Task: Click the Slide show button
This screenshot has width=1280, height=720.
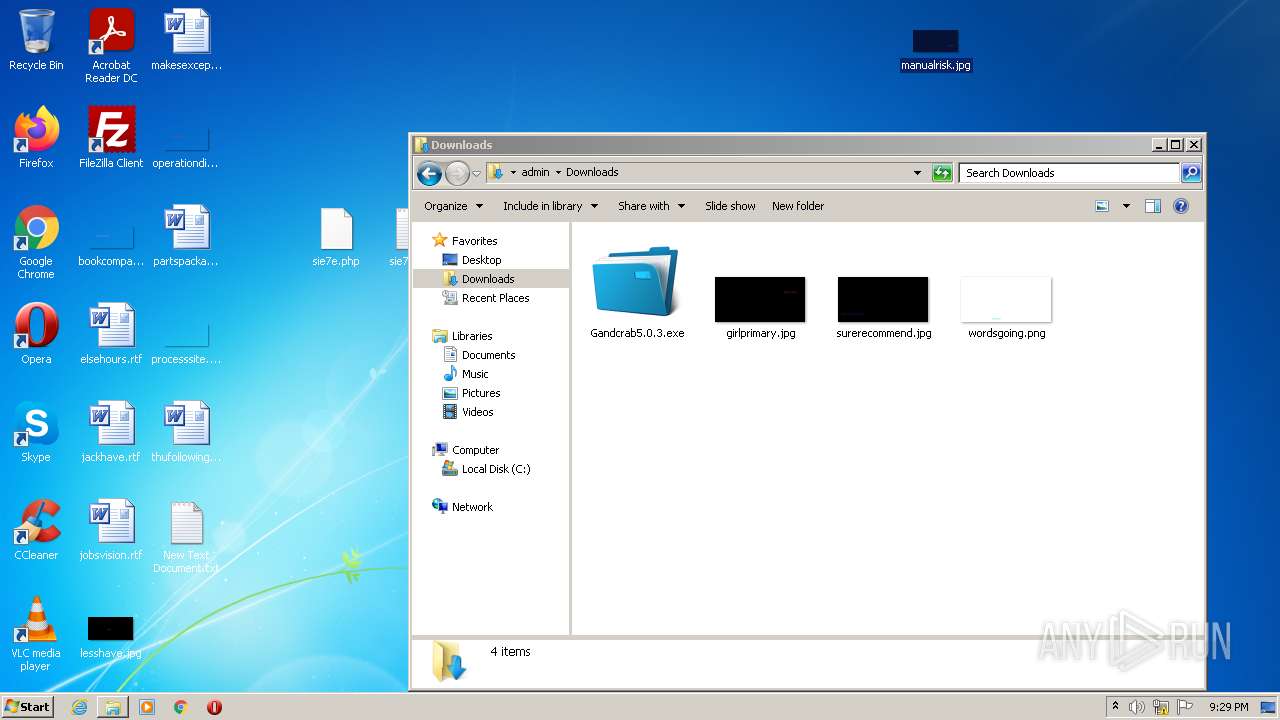Action: click(x=730, y=206)
